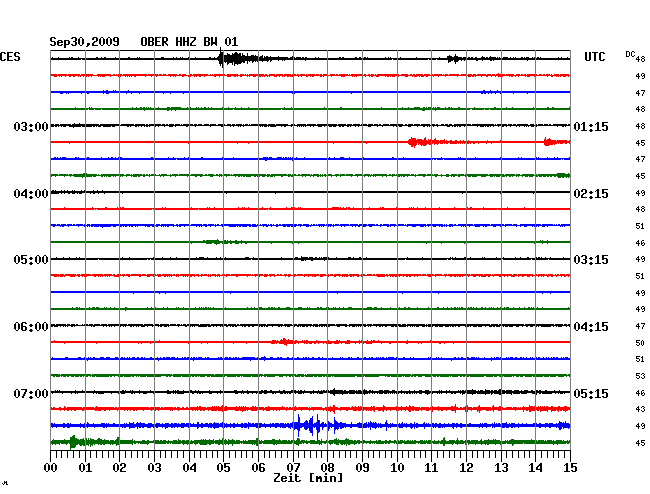Click minute 07 on the time axis
Image resolution: width=650 pixels, height=494 pixels.
293,467
